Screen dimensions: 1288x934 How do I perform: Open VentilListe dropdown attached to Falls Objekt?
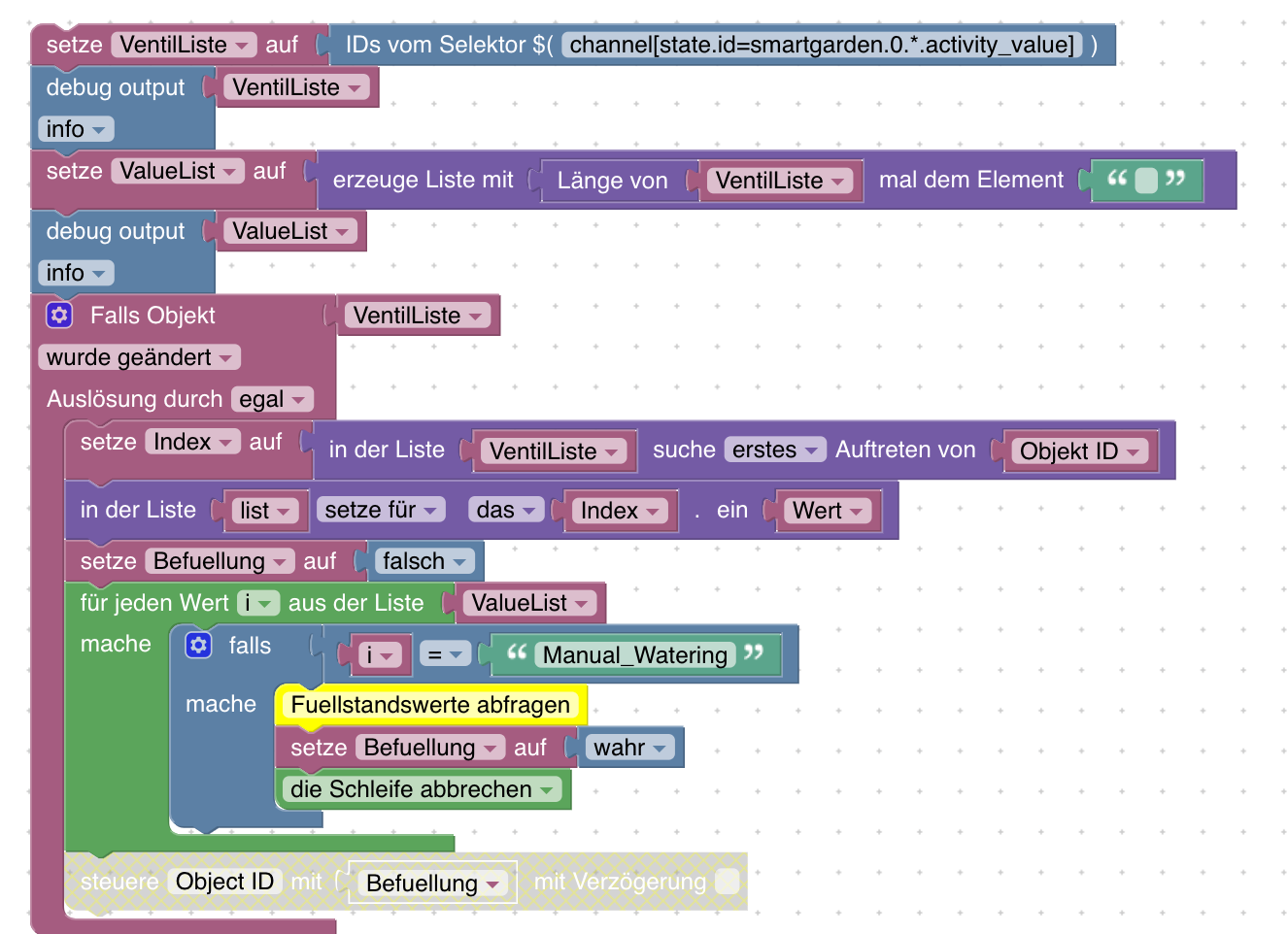(x=418, y=316)
